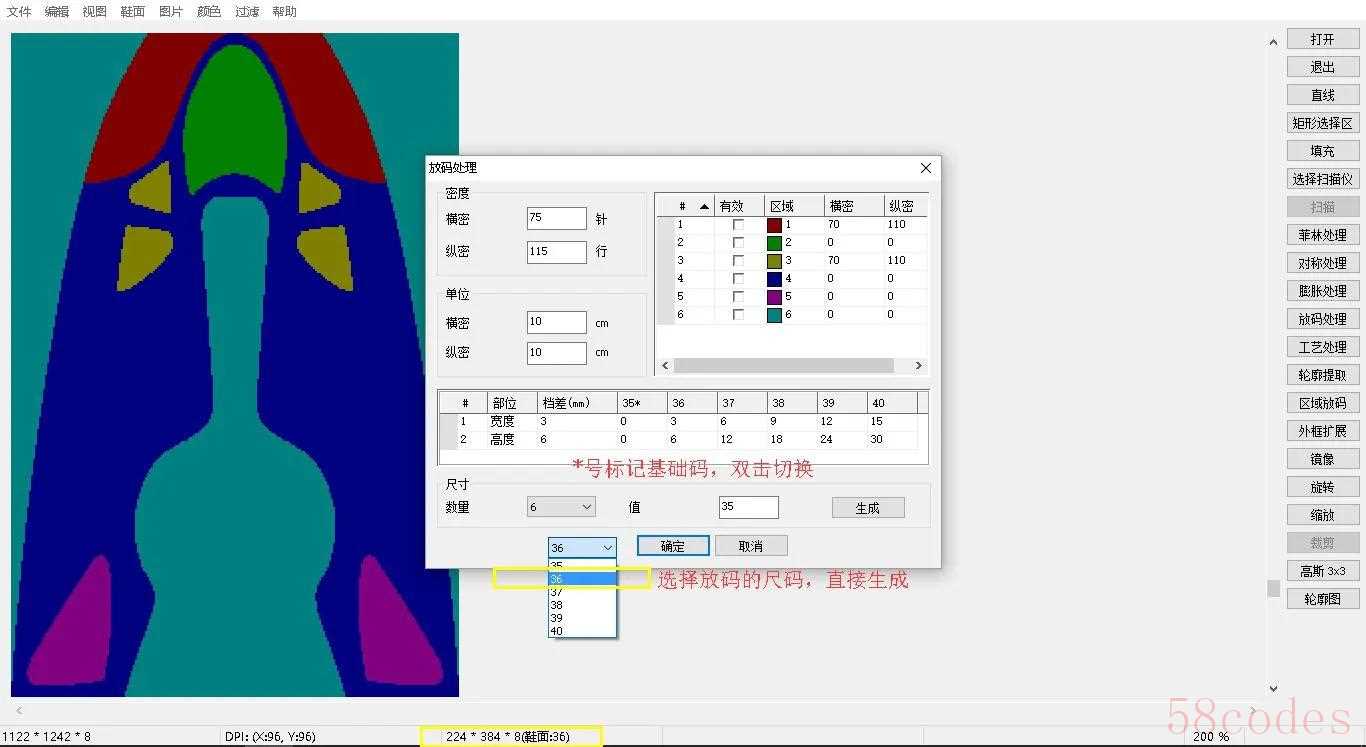Viewport: 1366px width, 747px height.
Task: Click the 菲林处理 tool button
Action: coord(1322,235)
